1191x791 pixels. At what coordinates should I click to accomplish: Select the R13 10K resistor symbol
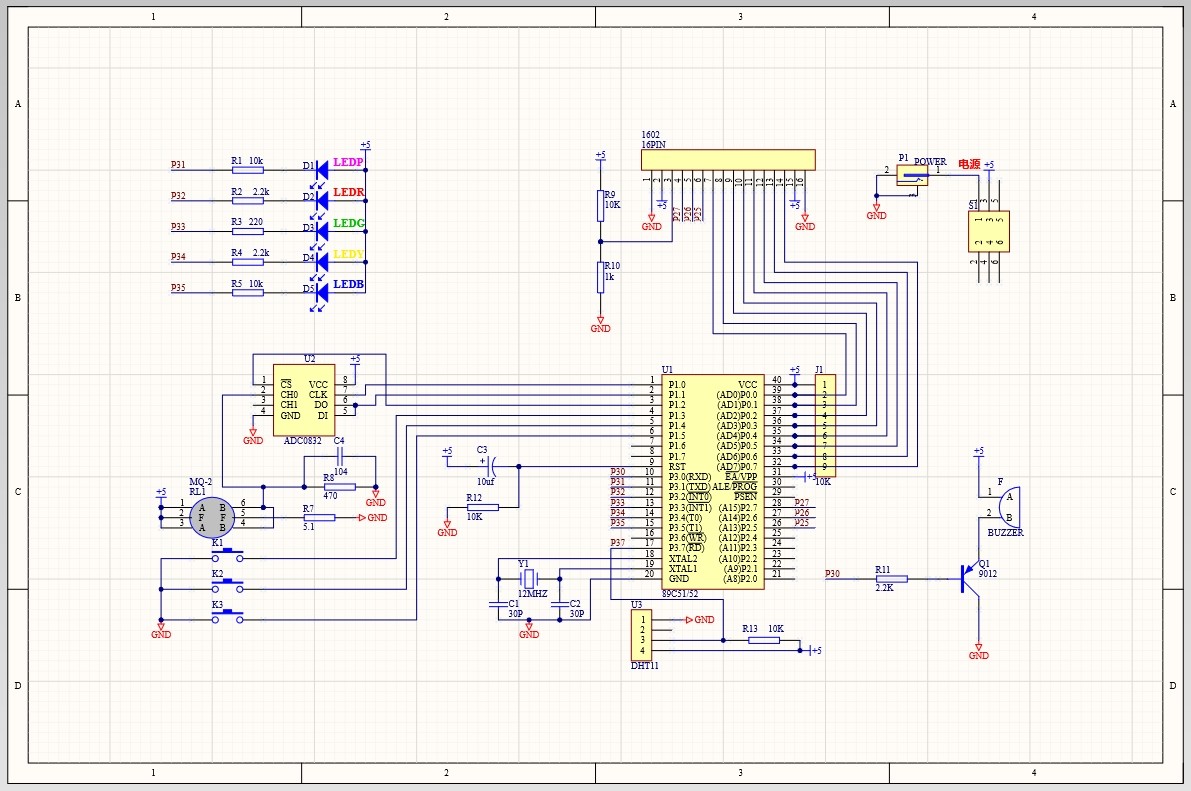(x=763, y=640)
